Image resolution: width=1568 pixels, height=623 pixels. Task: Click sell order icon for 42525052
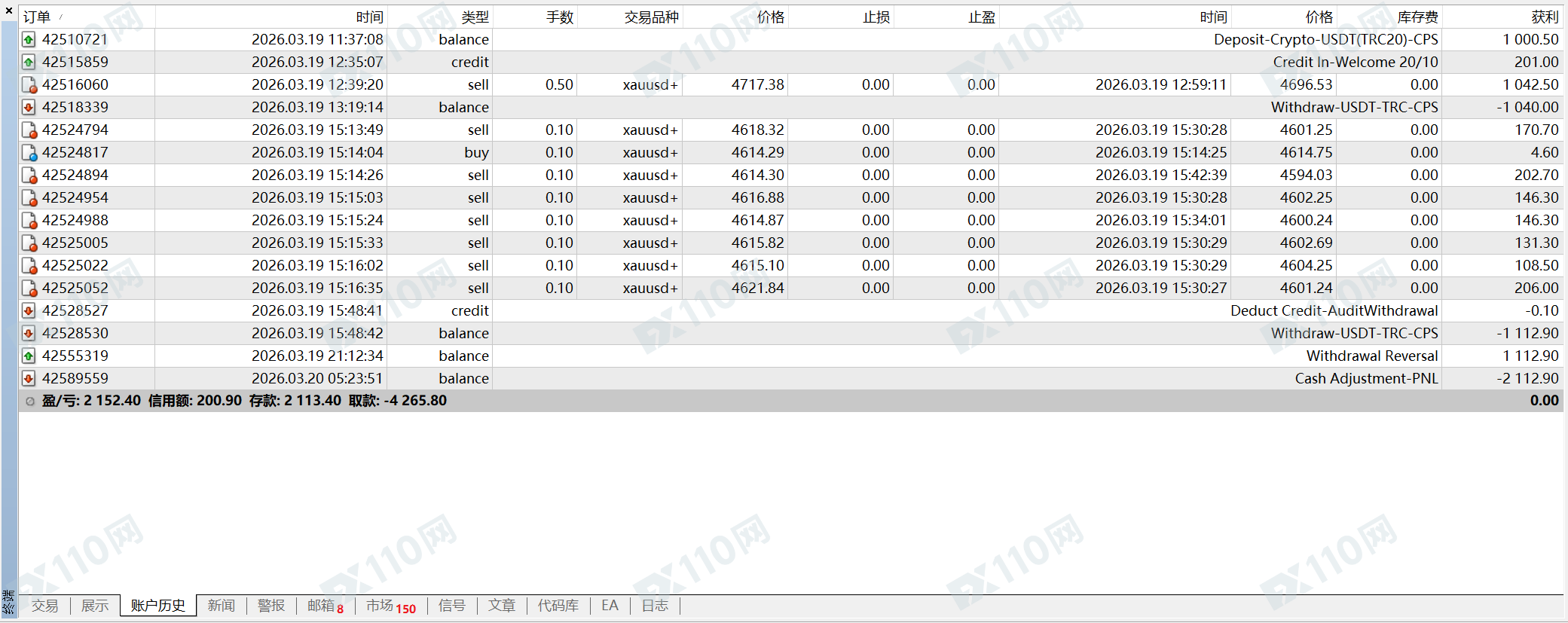pyautogui.click(x=29, y=289)
